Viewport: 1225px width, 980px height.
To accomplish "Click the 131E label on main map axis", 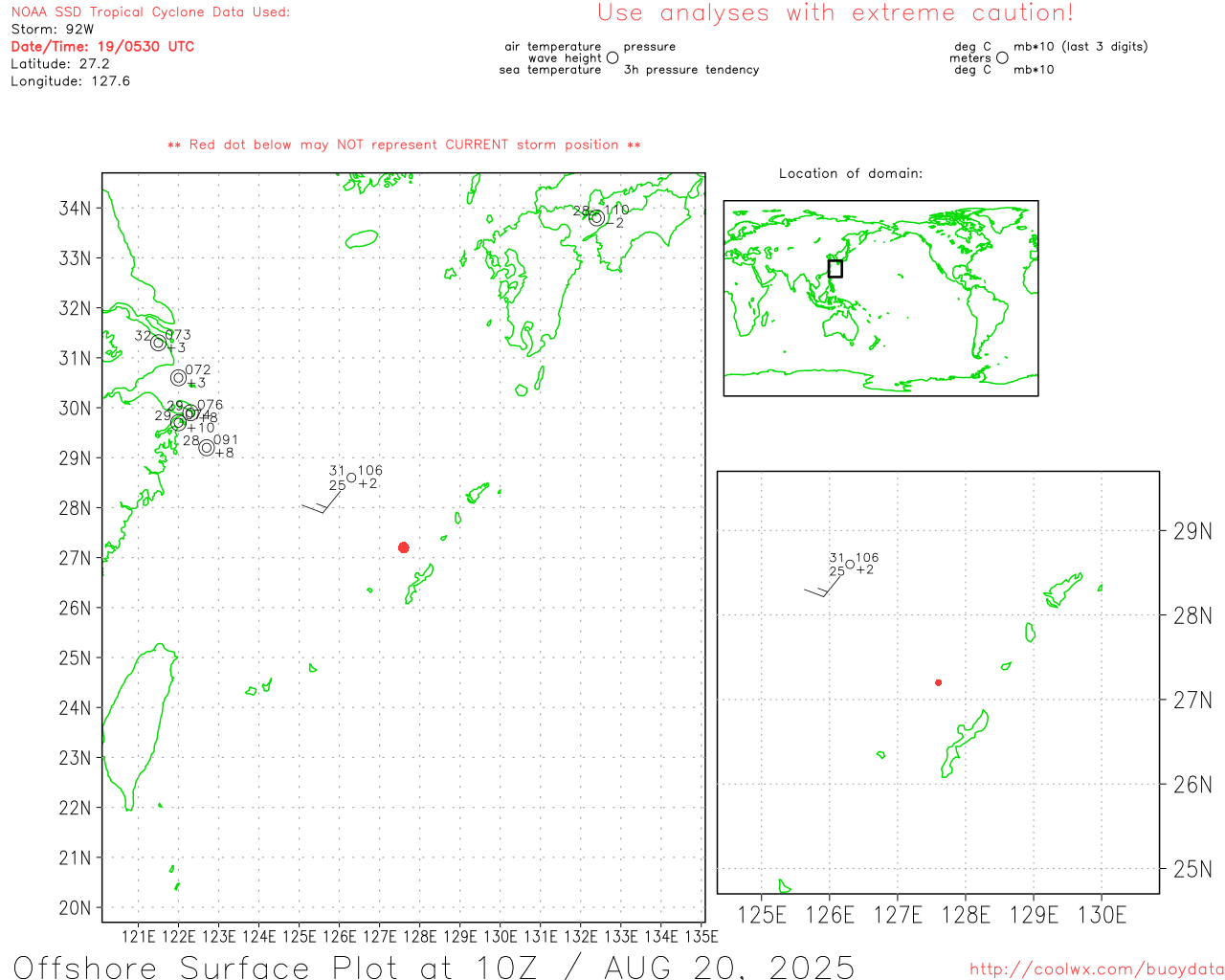I will 540,936.
